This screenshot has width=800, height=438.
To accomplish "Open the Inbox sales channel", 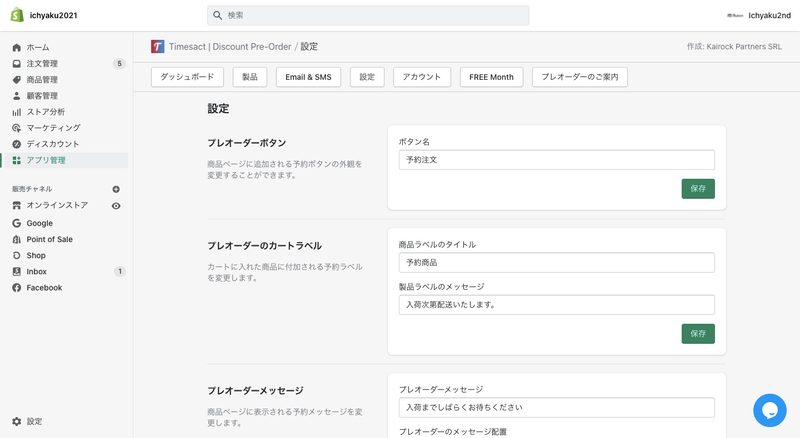I will point(37,272).
